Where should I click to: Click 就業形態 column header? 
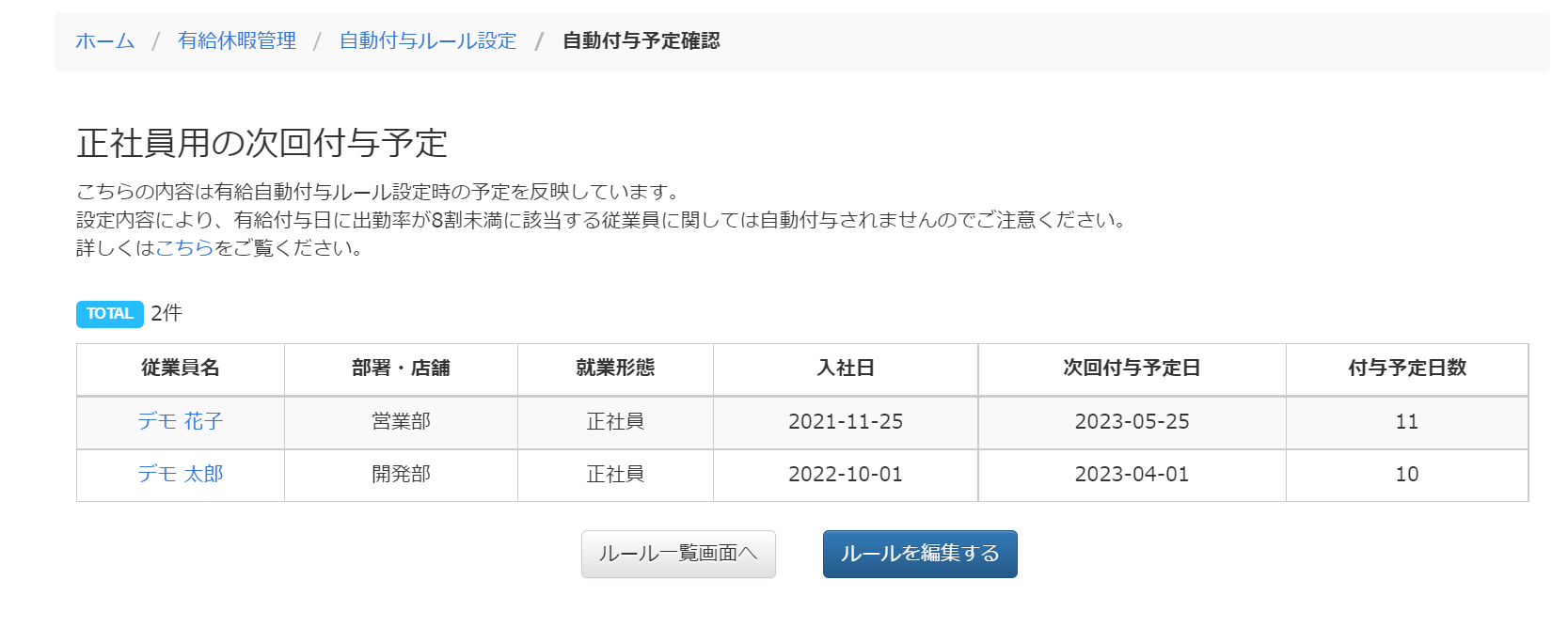click(x=615, y=368)
